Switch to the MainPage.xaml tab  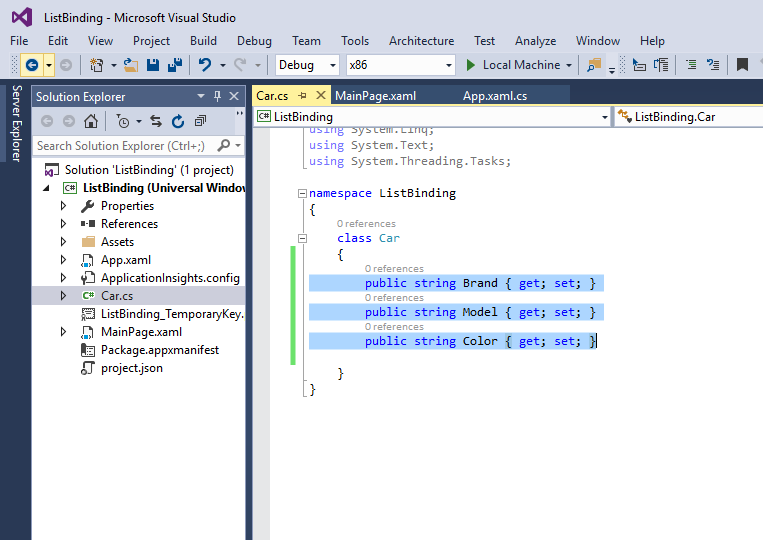point(375,96)
